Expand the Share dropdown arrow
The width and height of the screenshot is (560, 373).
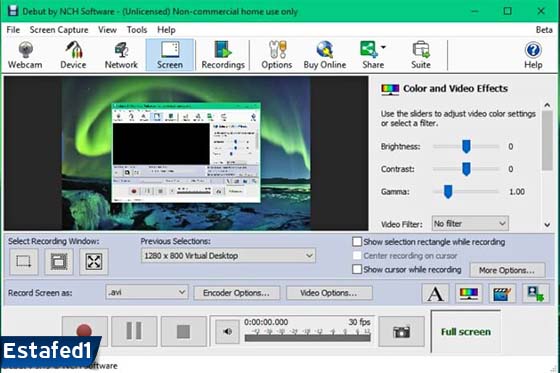[x=383, y=47]
